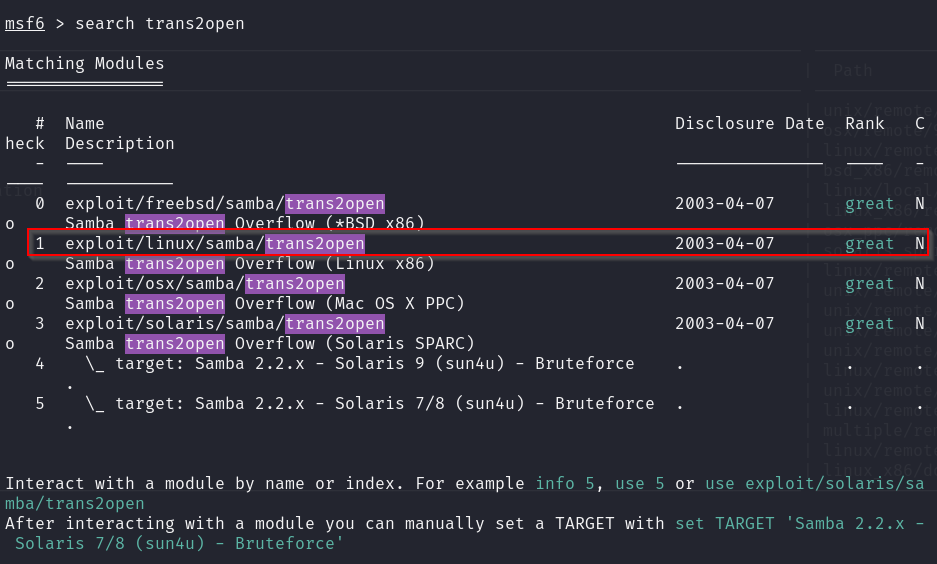The image size is (937, 564).
Task: Select exploit/osx/samba/trans2open module path
Action: click(205, 284)
